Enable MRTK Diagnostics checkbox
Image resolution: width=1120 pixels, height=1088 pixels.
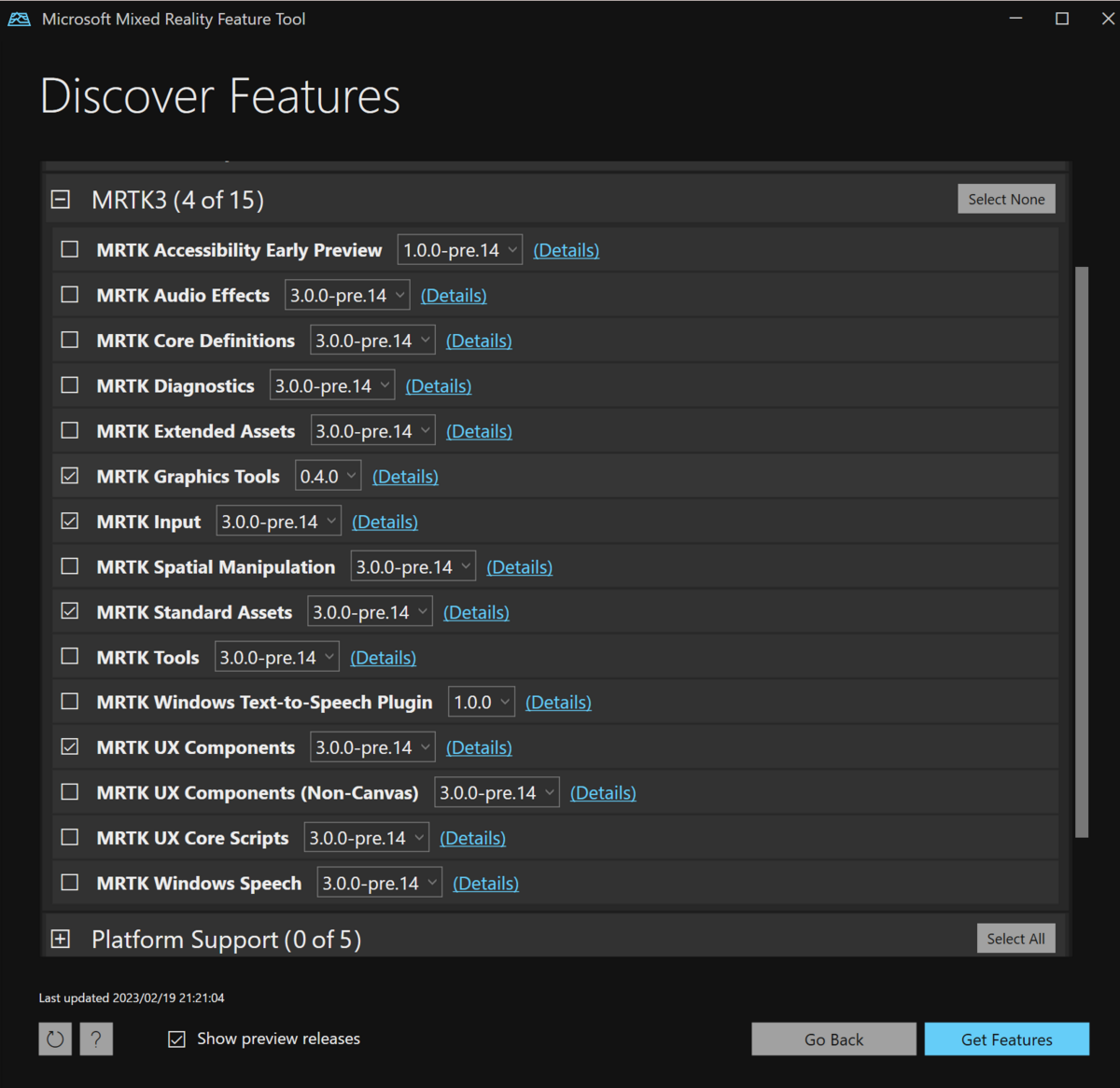click(x=70, y=385)
